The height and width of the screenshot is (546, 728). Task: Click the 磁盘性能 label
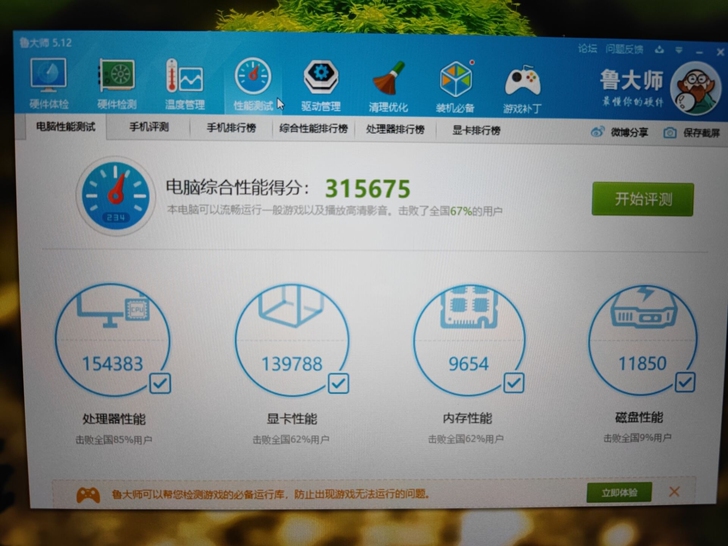(639, 417)
